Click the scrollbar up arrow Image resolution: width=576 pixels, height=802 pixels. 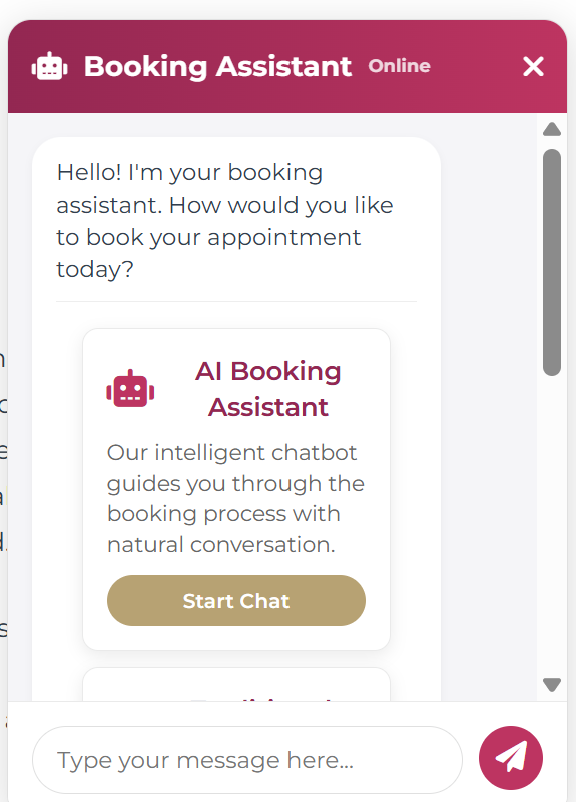click(x=551, y=129)
